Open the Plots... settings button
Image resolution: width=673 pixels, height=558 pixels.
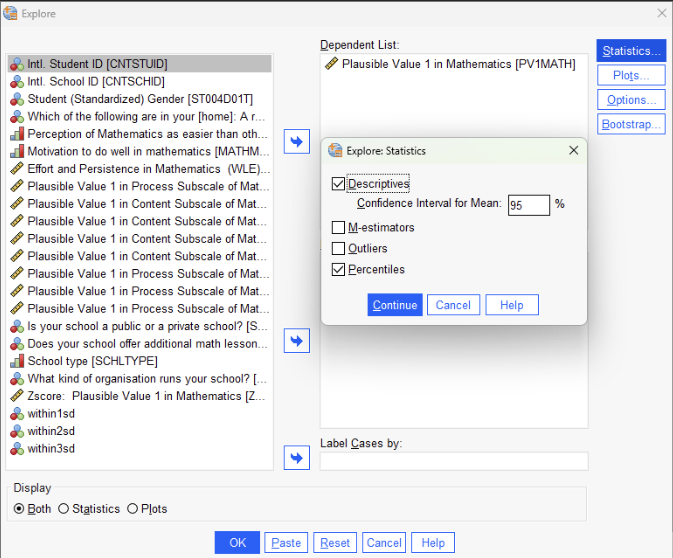click(631, 76)
